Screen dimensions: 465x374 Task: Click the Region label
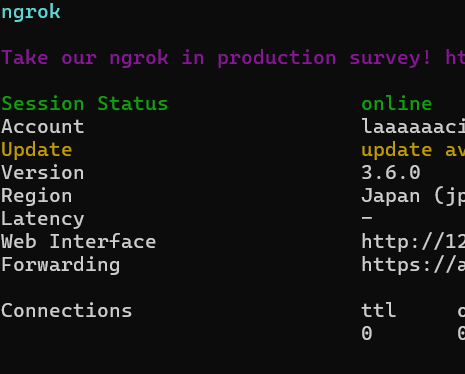click(37, 196)
